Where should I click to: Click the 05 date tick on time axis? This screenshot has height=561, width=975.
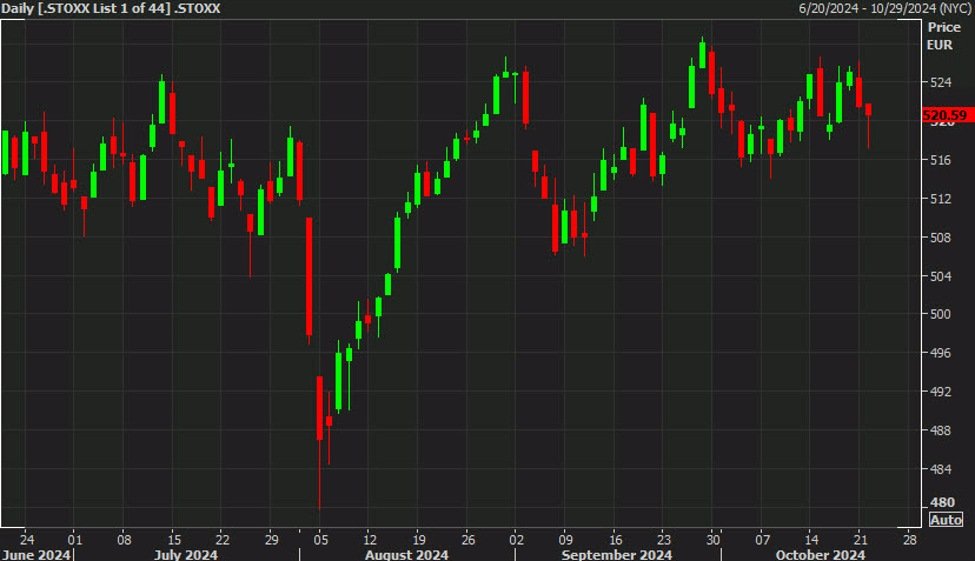point(320,537)
